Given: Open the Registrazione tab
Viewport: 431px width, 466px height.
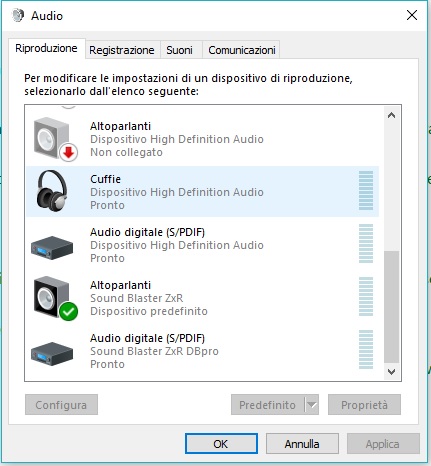Looking at the screenshot, I should (x=122, y=50).
